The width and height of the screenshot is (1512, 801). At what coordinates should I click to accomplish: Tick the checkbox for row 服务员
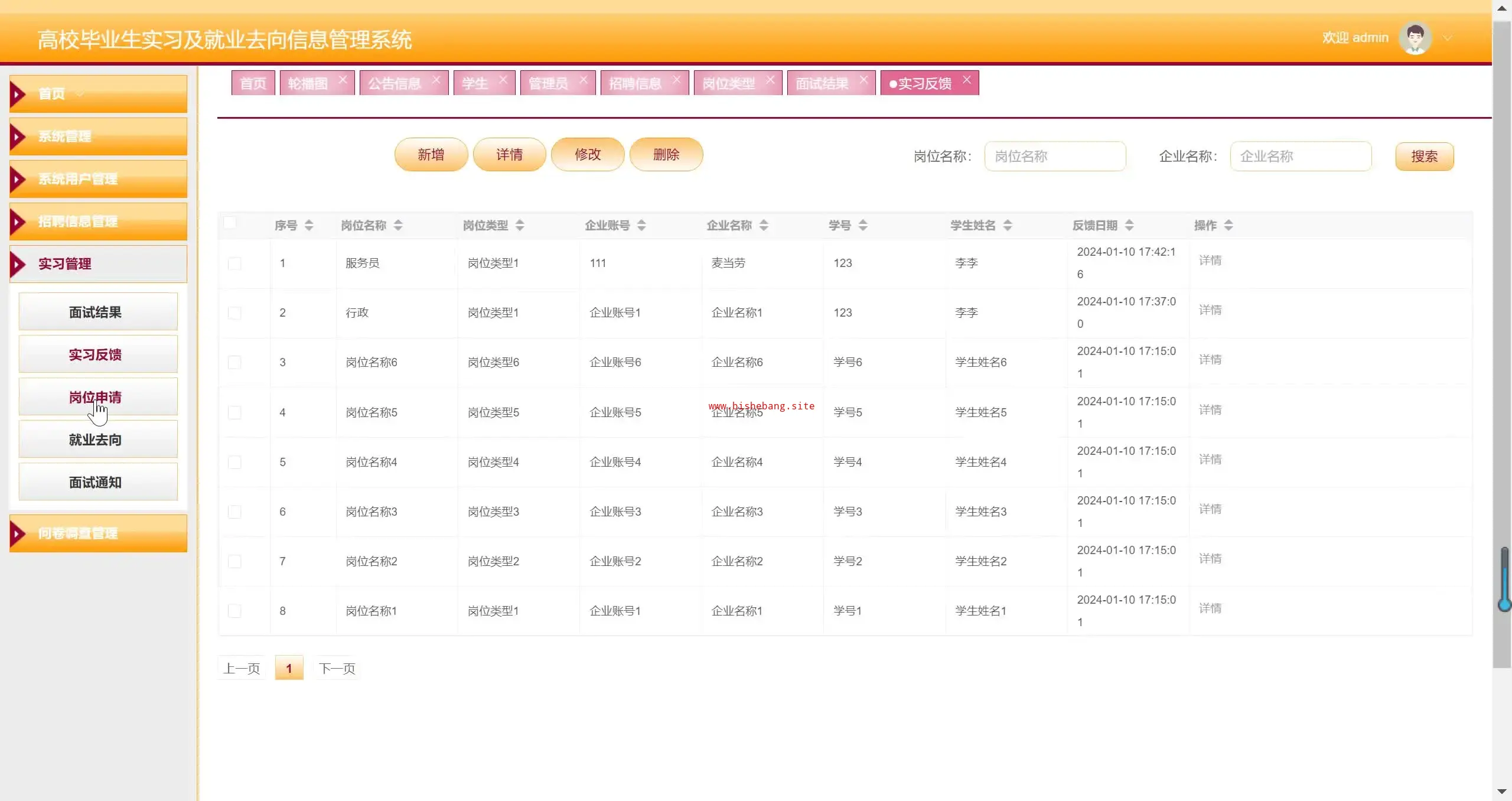(x=234, y=263)
